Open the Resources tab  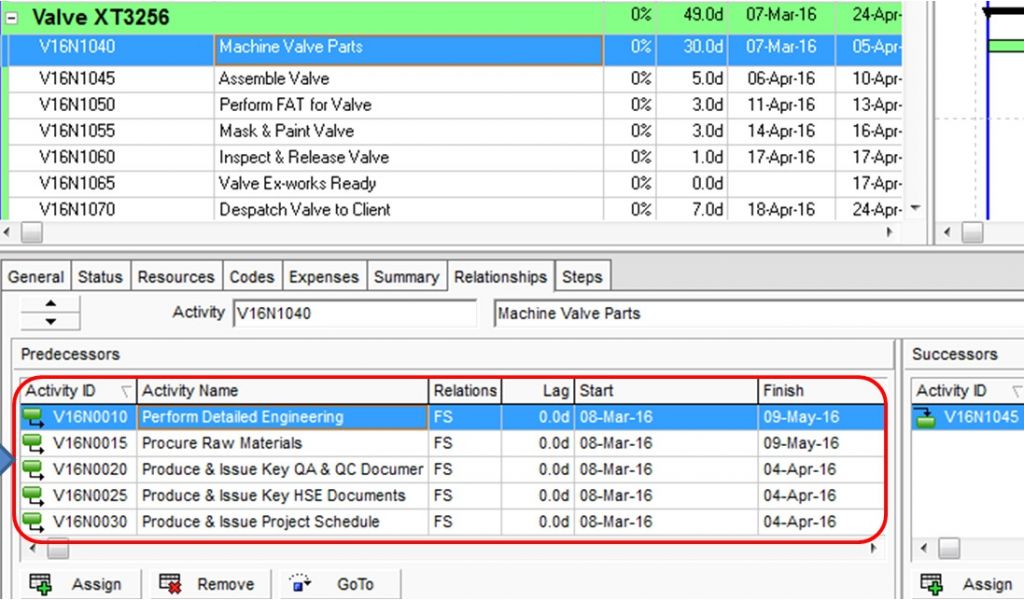pyautogui.click(x=175, y=277)
